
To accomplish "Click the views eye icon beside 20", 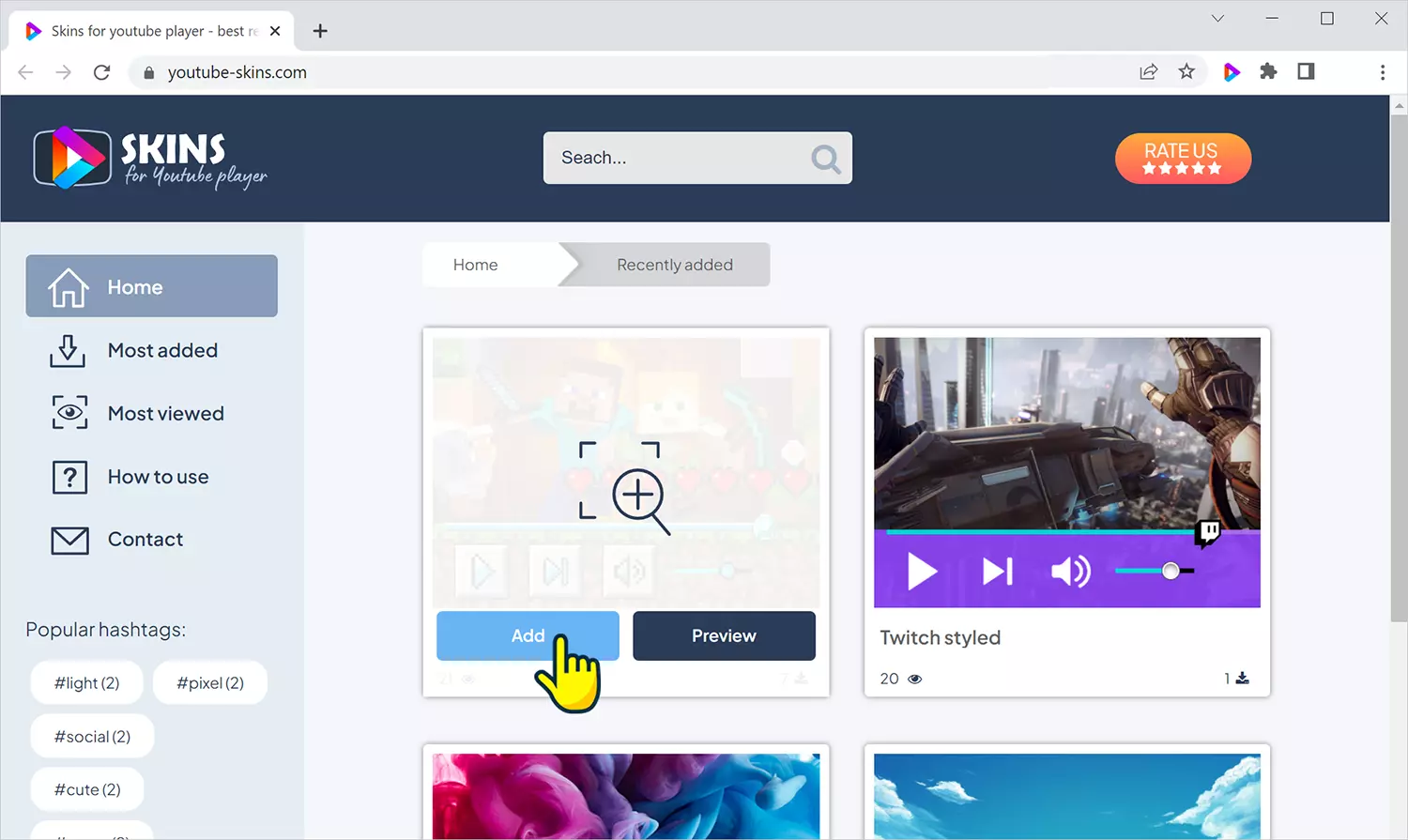I will (915, 679).
